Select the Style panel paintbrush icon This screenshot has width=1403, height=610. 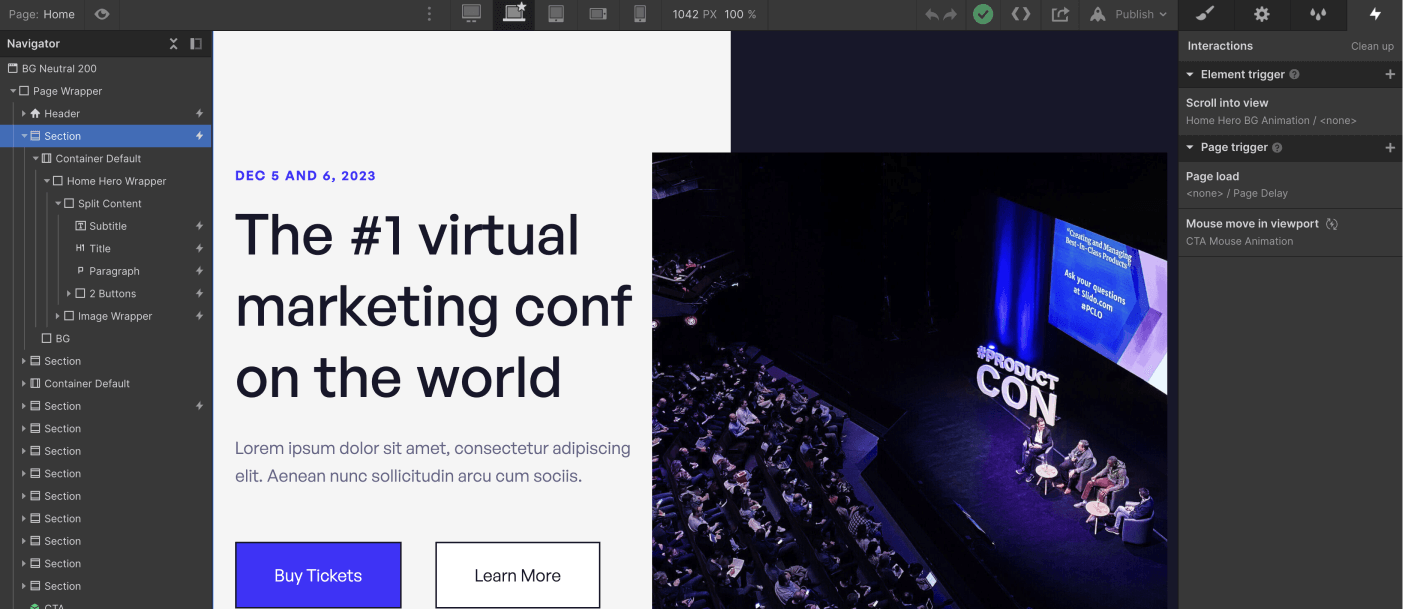tap(1205, 15)
